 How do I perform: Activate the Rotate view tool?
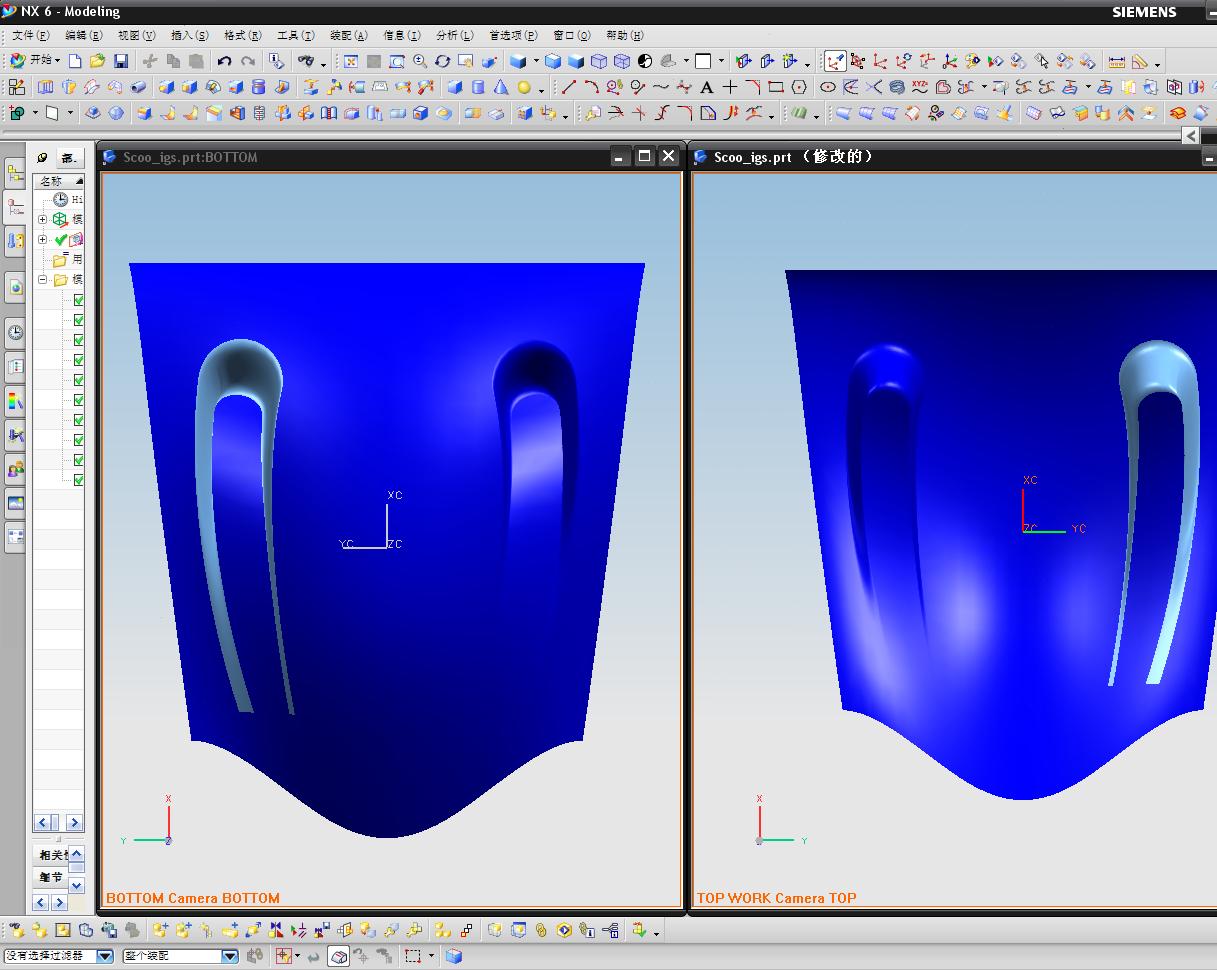443,61
